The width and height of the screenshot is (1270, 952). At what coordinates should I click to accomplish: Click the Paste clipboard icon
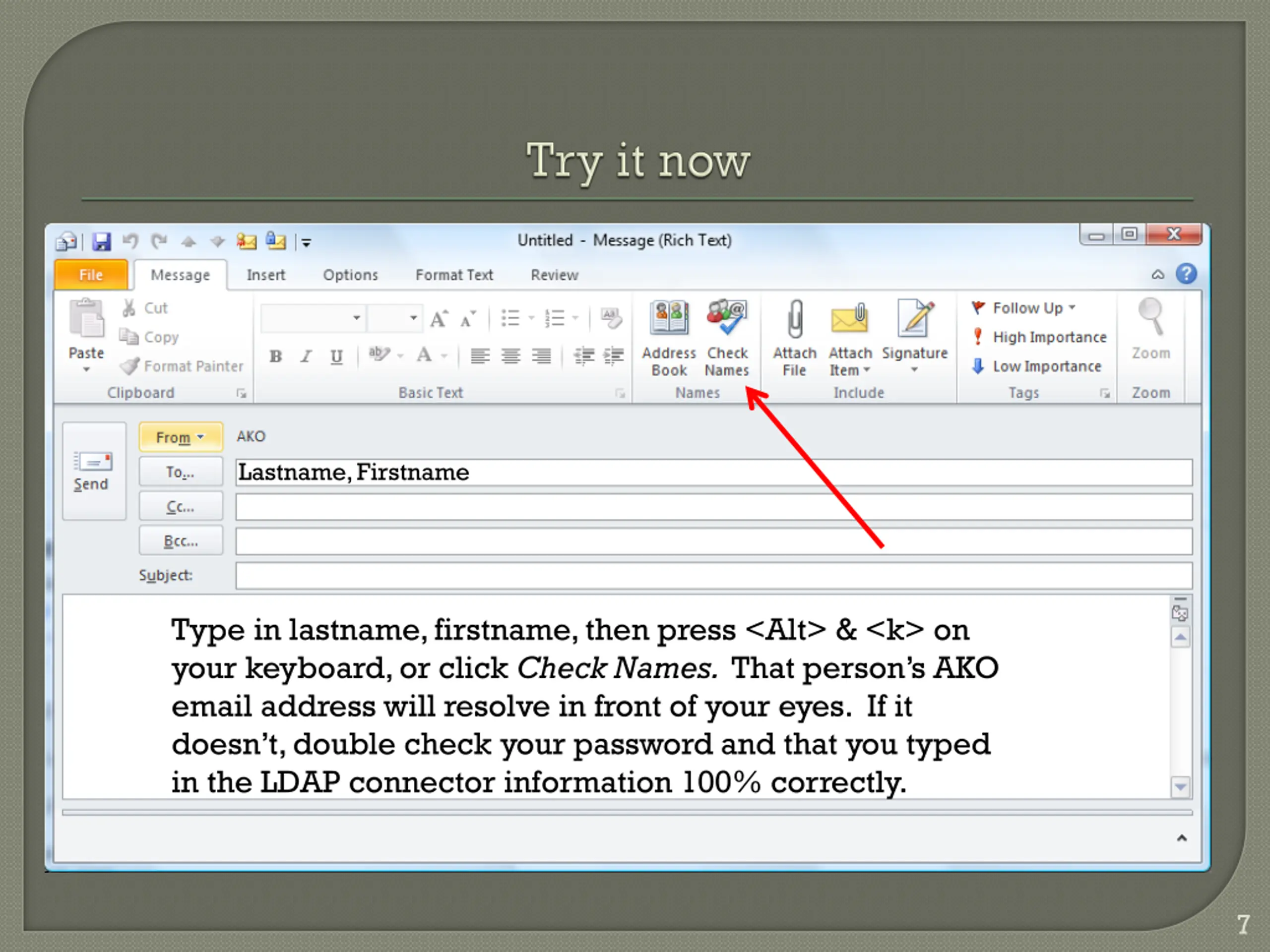(87, 318)
